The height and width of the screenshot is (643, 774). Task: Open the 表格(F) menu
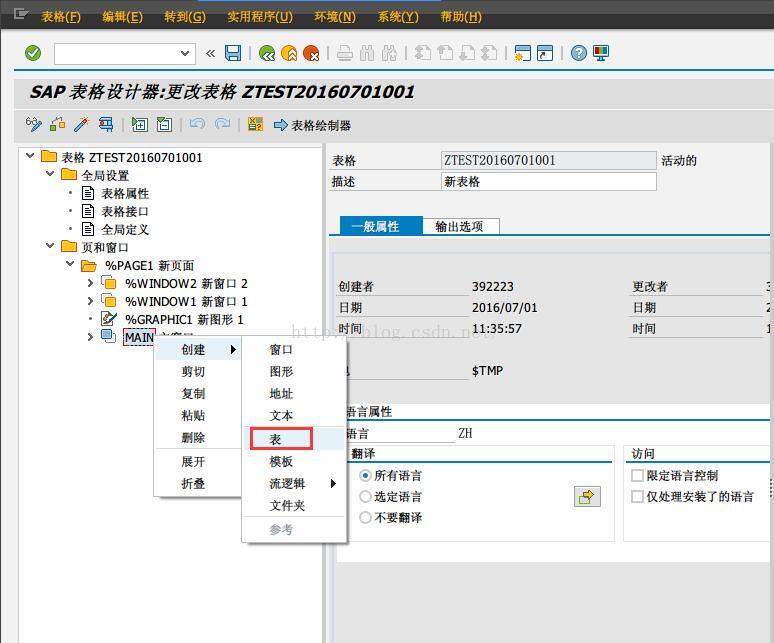(61, 17)
